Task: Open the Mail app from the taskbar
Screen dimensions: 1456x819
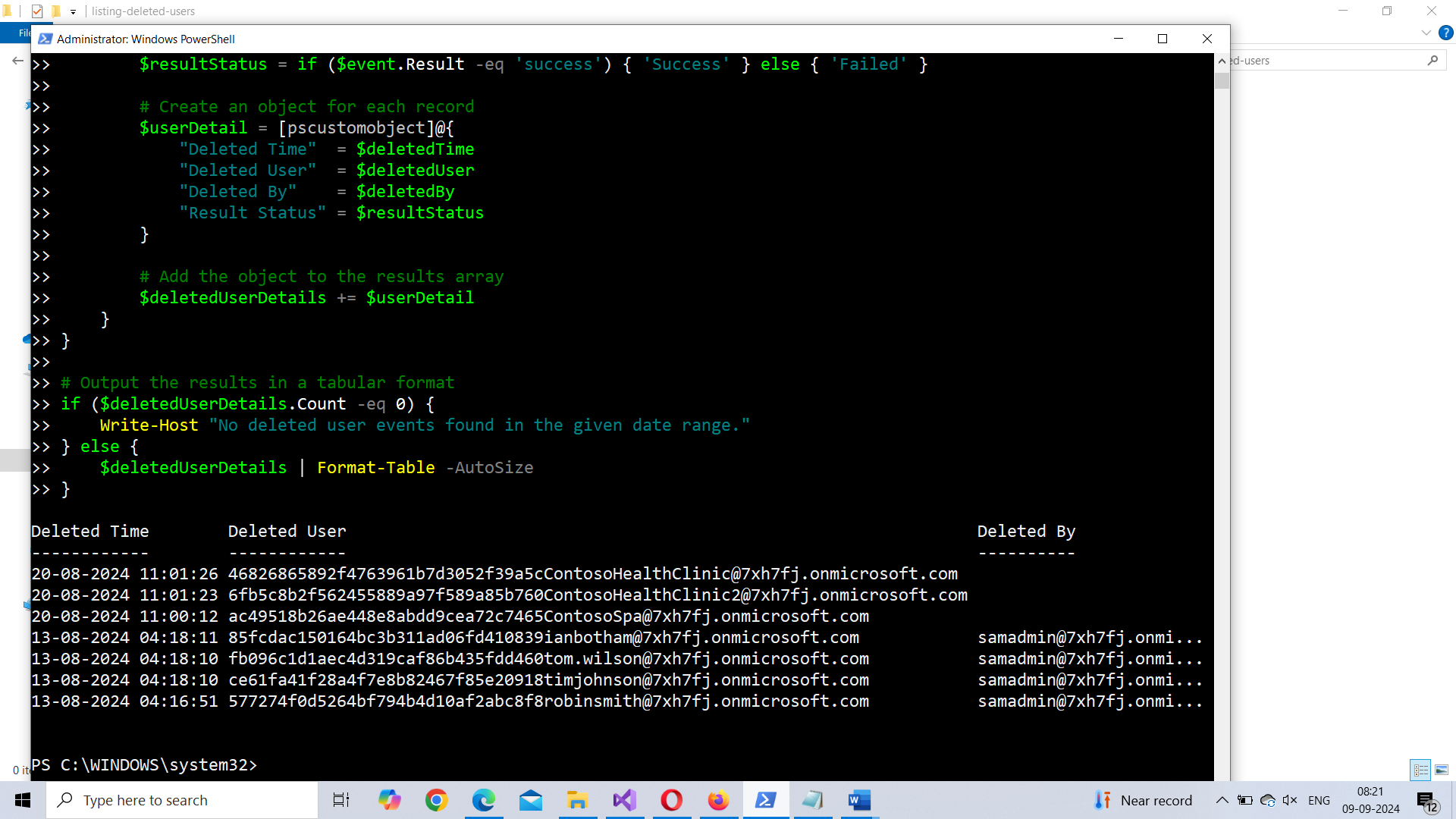Action: tap(531, 800)
